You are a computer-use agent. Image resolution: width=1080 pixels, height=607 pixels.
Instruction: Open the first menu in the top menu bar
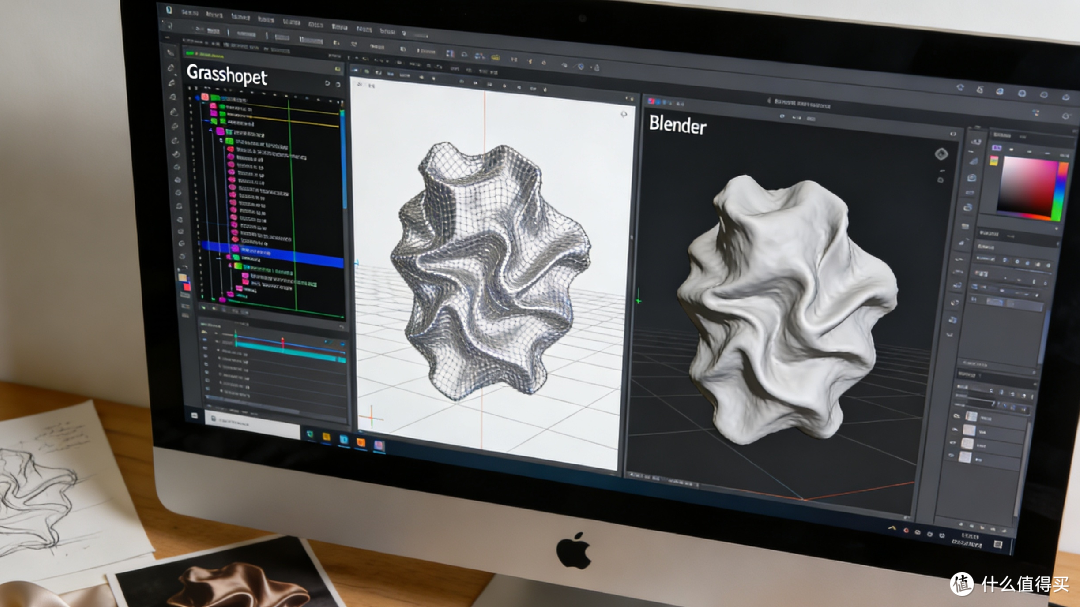[189, 12]
